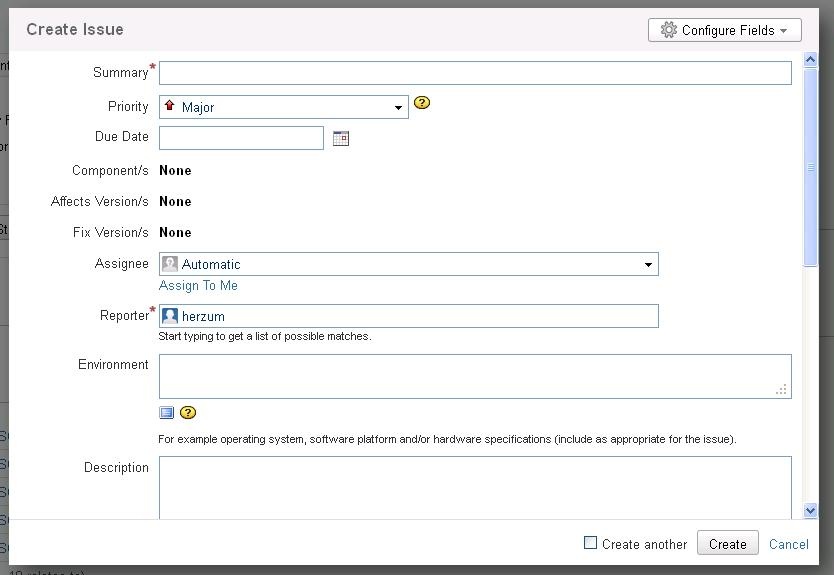Click the Priority help question mark icon

click(422, 103)
